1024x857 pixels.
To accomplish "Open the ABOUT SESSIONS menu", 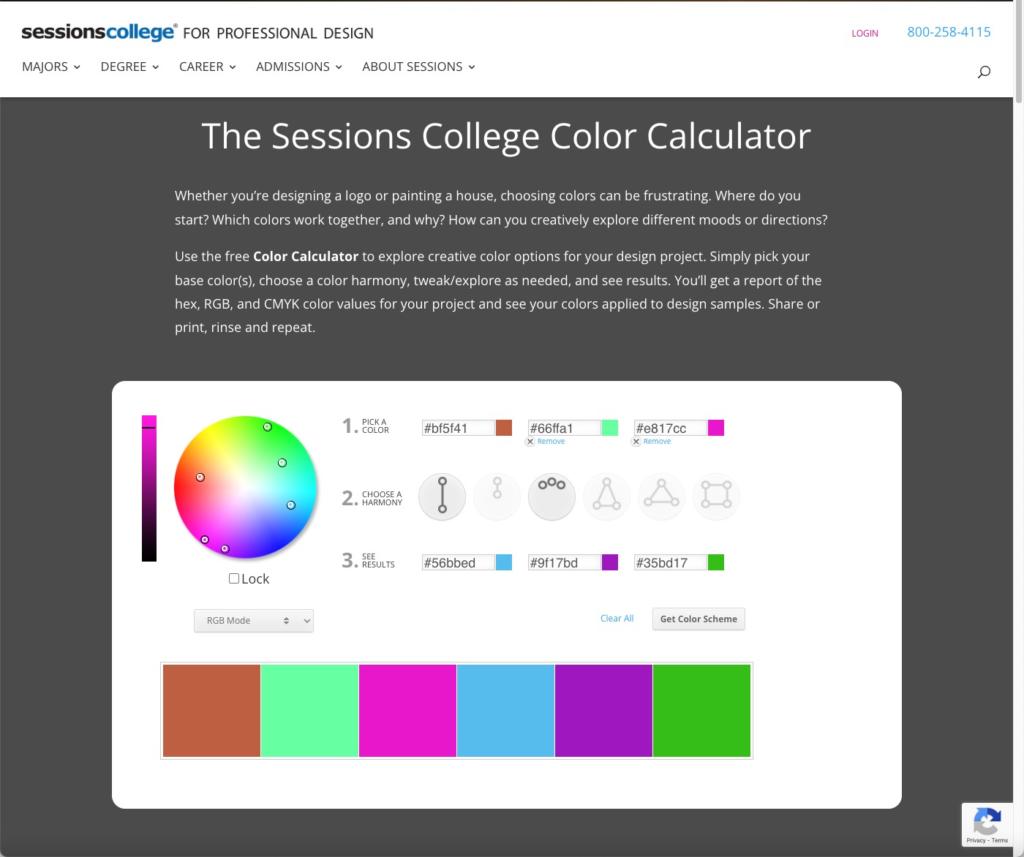I will pos(412,67).
